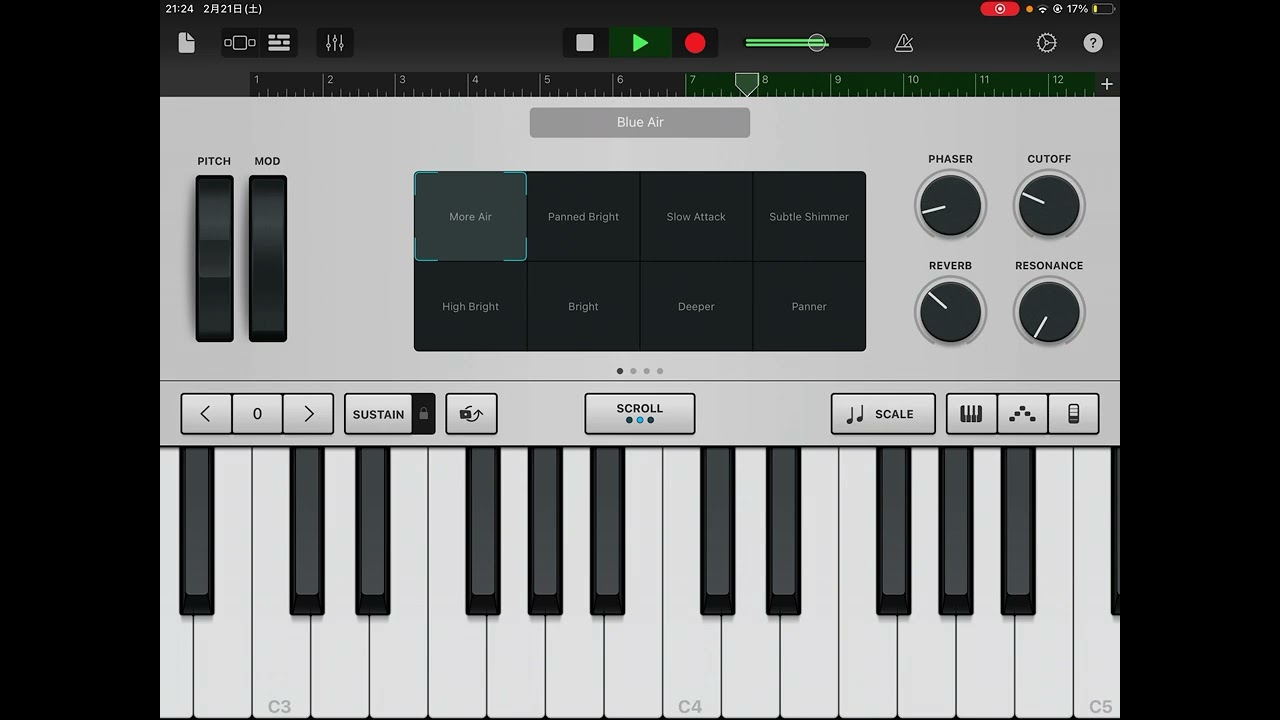Add a song section with the plus
The height and width of the screenshot is (720, 1280).
click(x=1107, y=84)
